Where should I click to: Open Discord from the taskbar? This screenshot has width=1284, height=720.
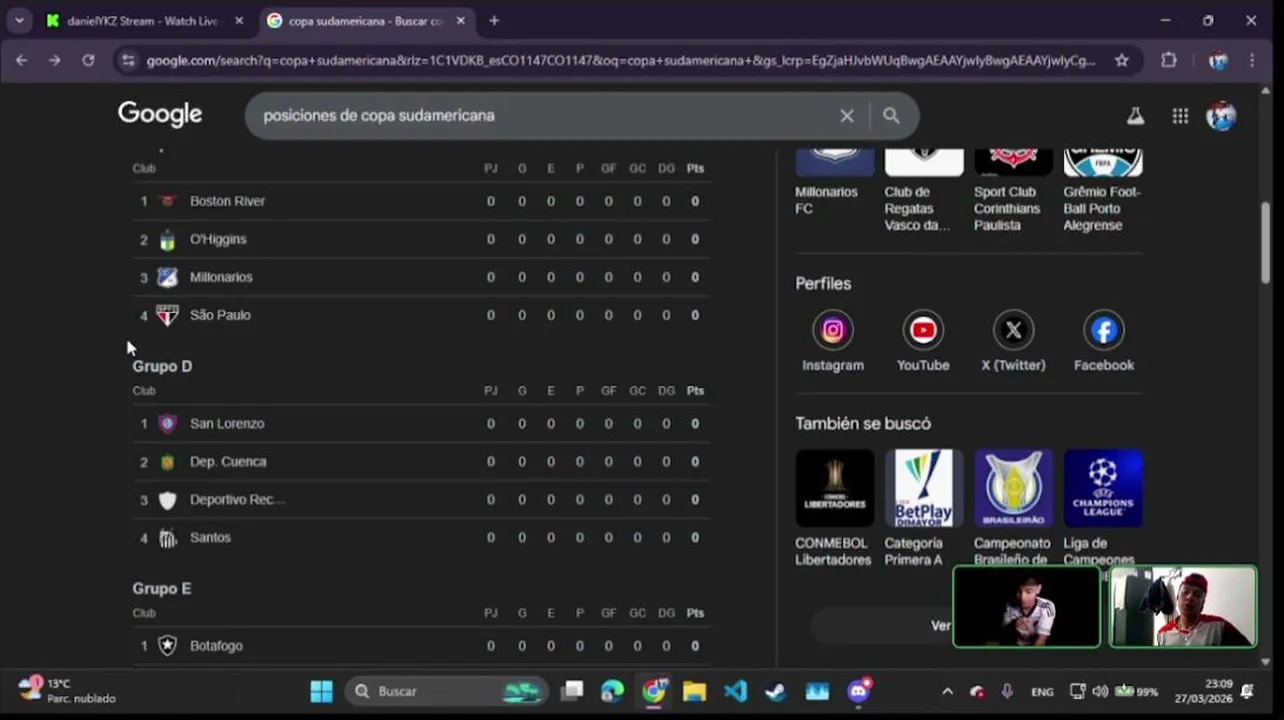[858, 691]
